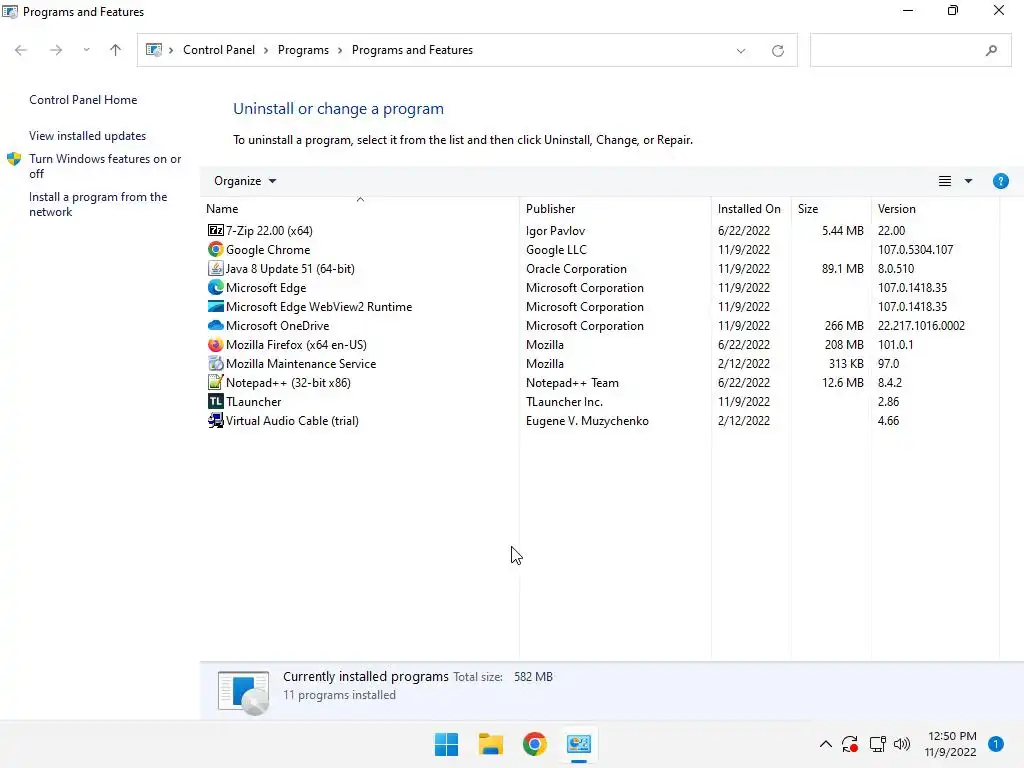
Task: Go forward with the forward arrow
Action: [56, 50]
